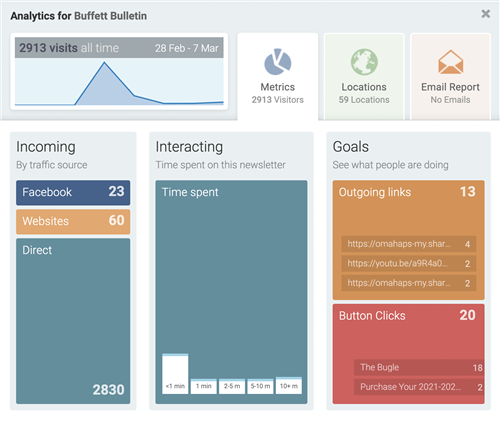
Task: Select the Metrics 2913 Visitors tab
Action: tap(278, 76)
